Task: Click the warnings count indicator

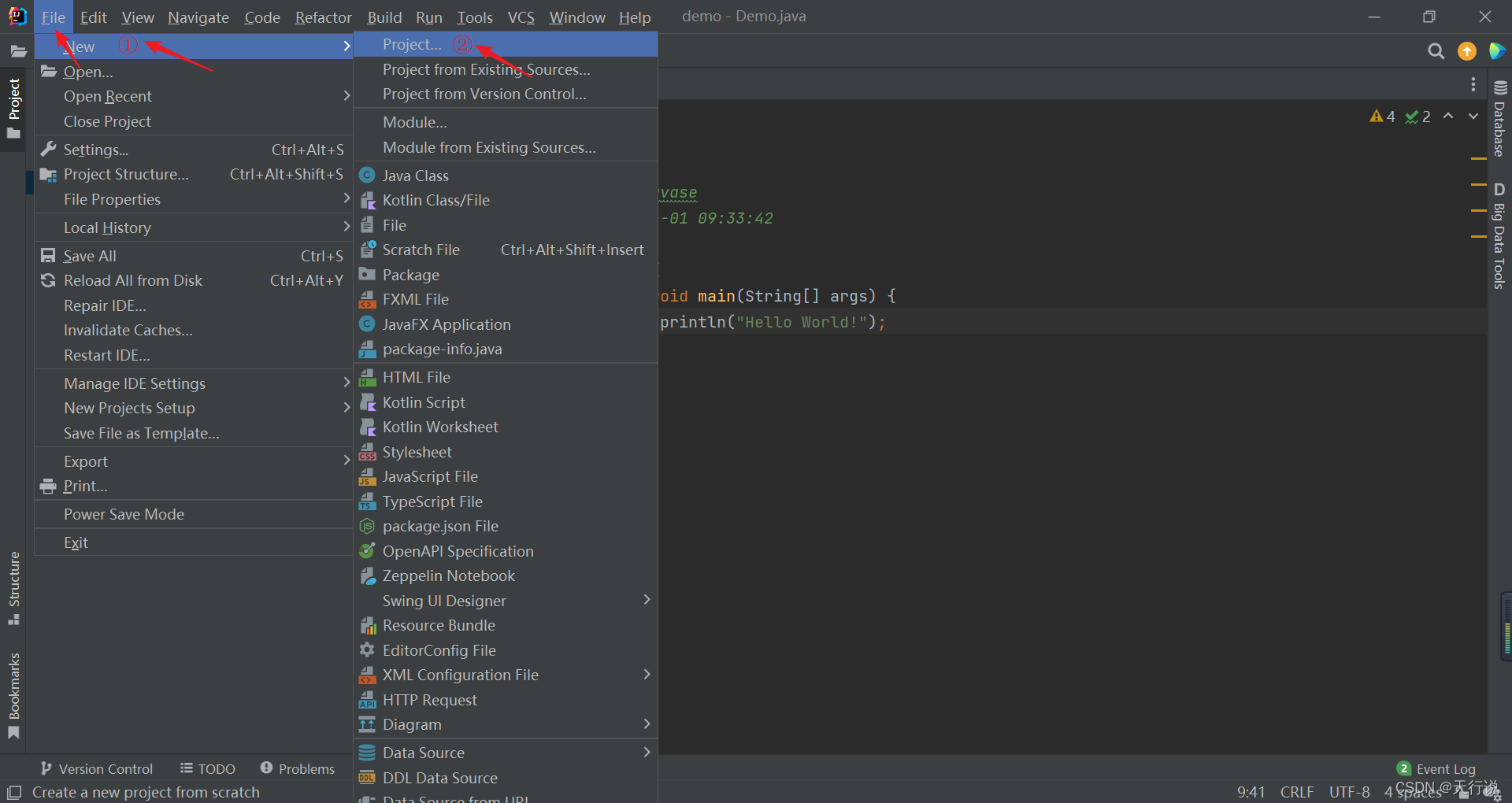Action: [1382, 117]
